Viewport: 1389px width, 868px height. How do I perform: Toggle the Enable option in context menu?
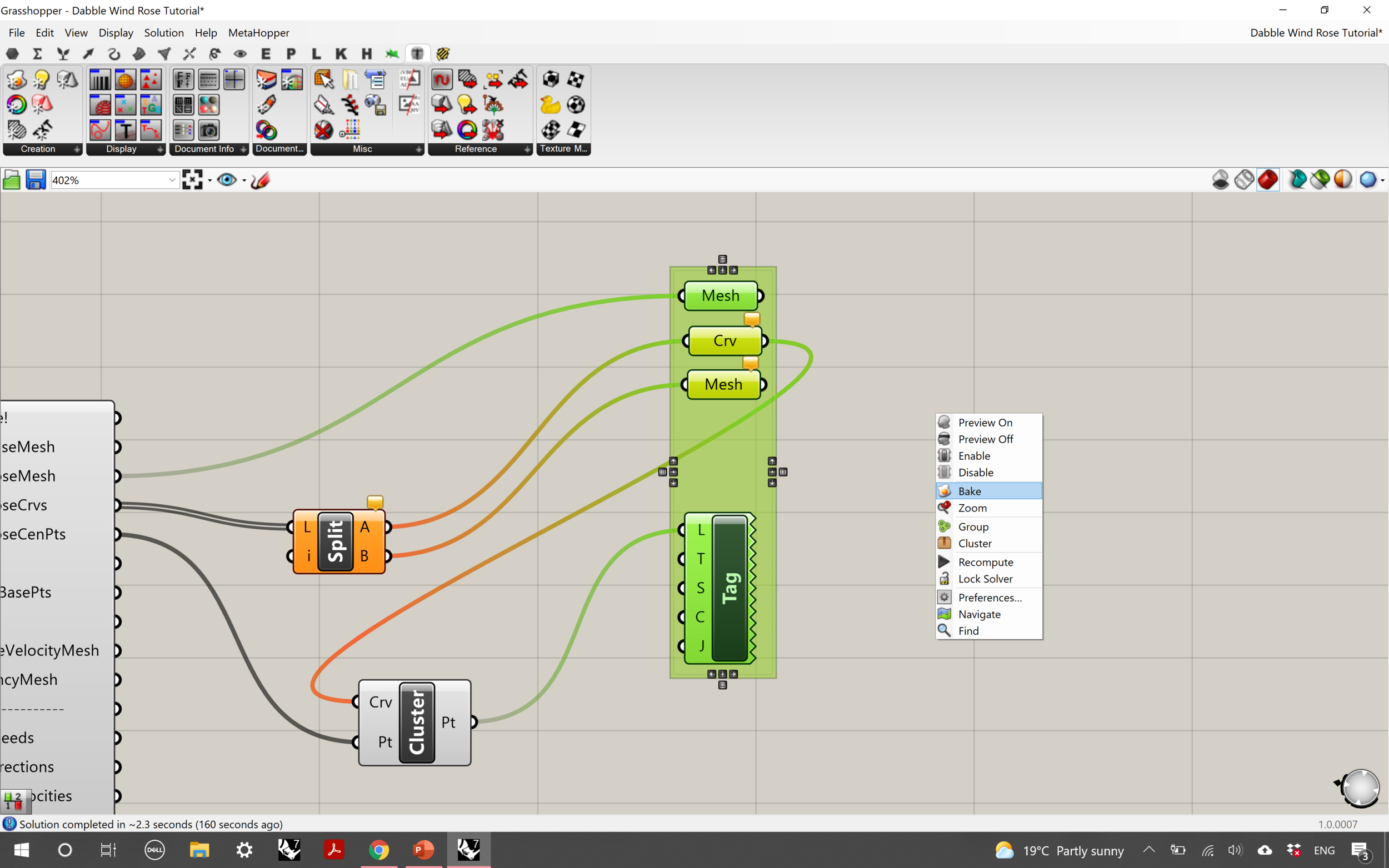tap(975, 455)
